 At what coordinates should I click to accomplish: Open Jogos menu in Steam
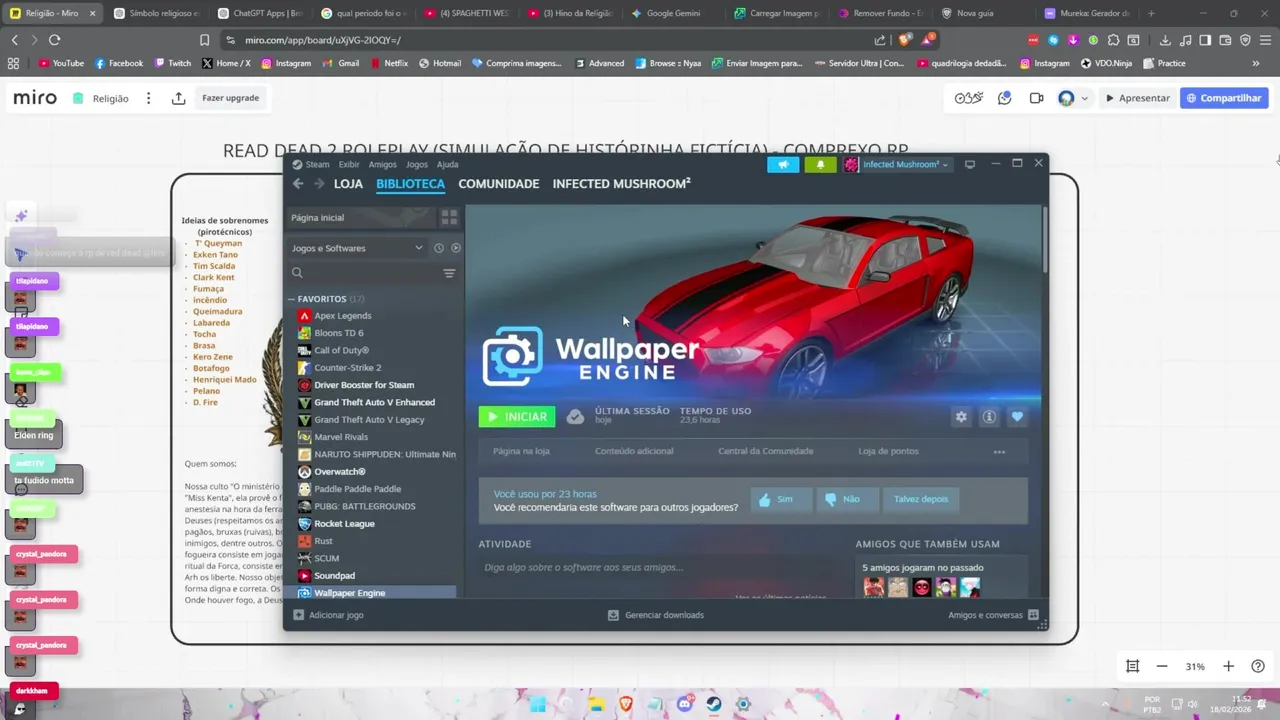coord(417,164)
